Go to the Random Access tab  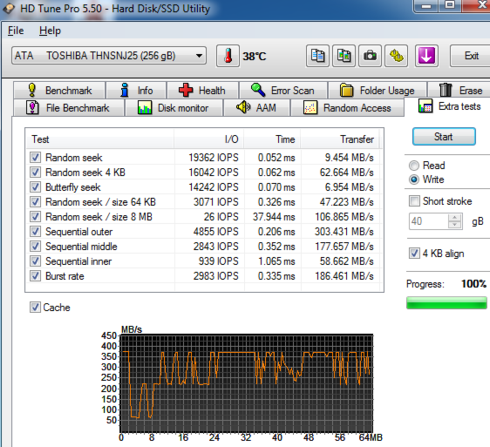[347, 108]
